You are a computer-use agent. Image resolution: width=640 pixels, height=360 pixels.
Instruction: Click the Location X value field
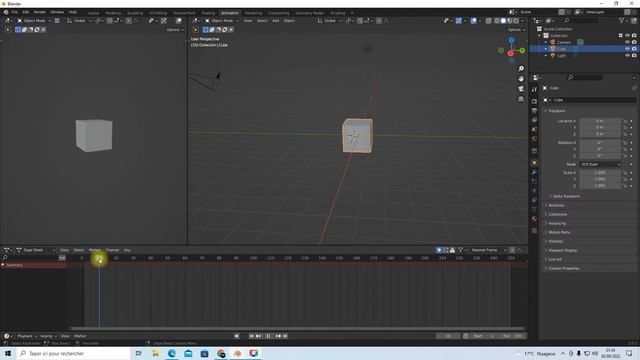tap(600, 121)
